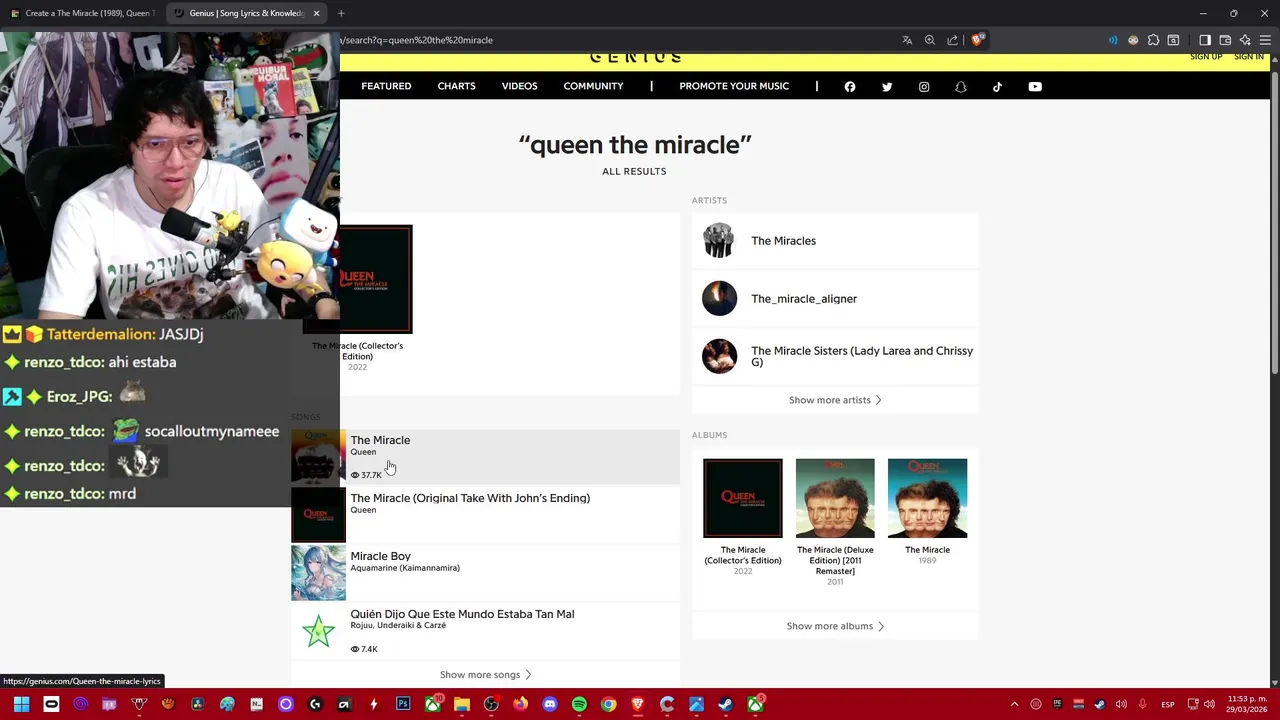
Task: Open The_miracle_aligner artist result
Action: (835, 299)
